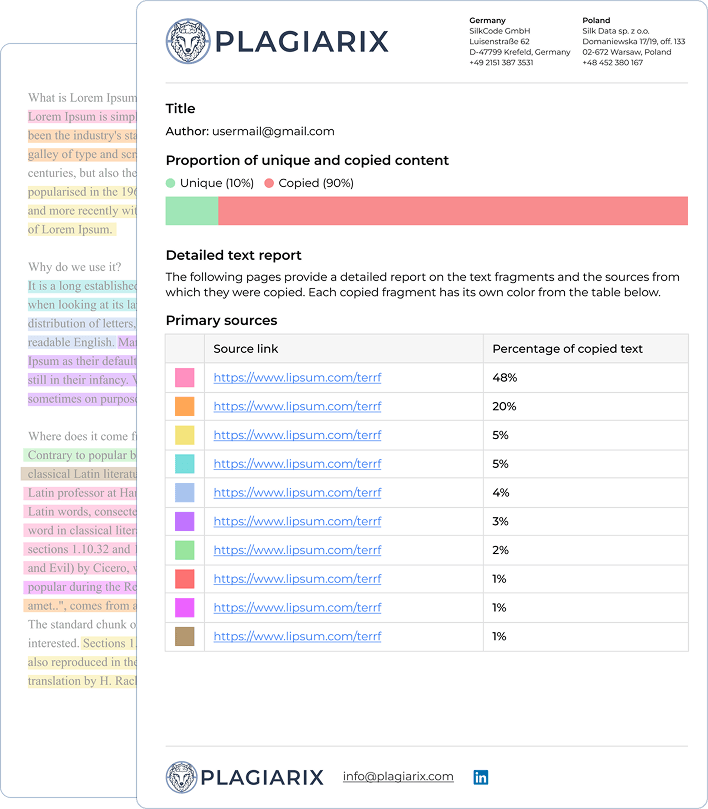Click the 'Primary sources' heading

coord(221,320)
